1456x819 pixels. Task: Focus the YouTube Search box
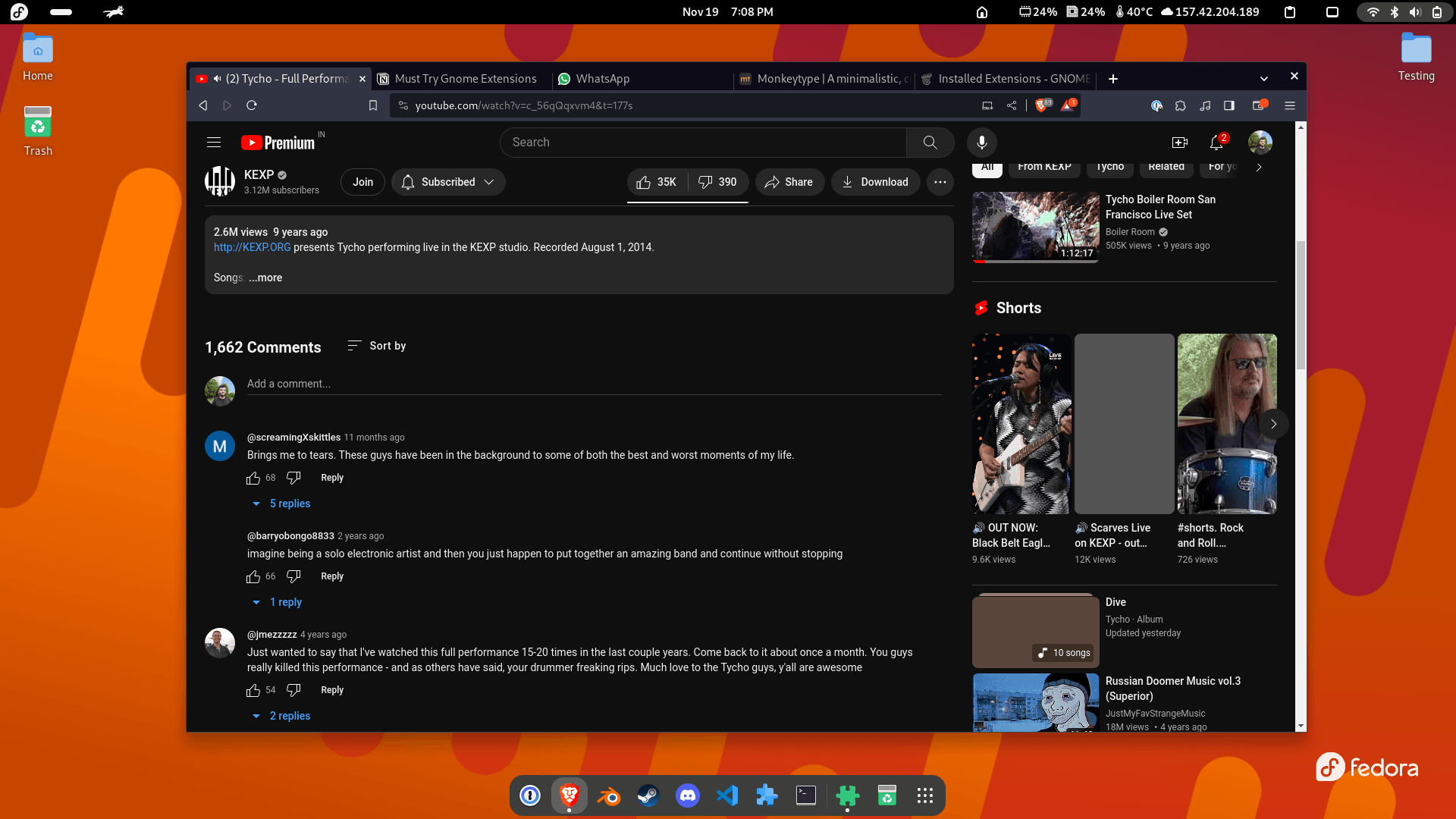click(x=703, y=143)
